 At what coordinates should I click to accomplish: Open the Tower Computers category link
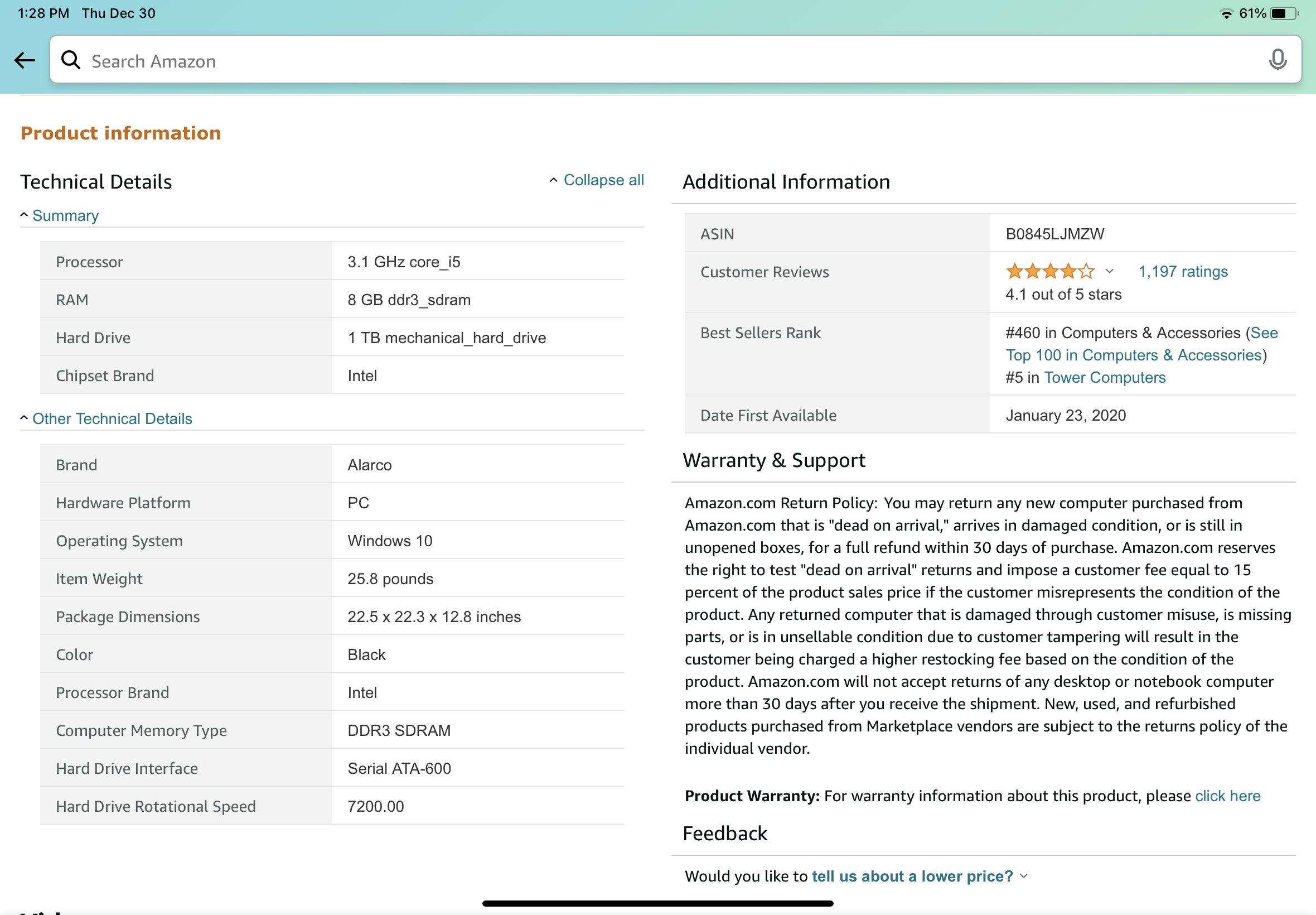[x=1104, y=377]
